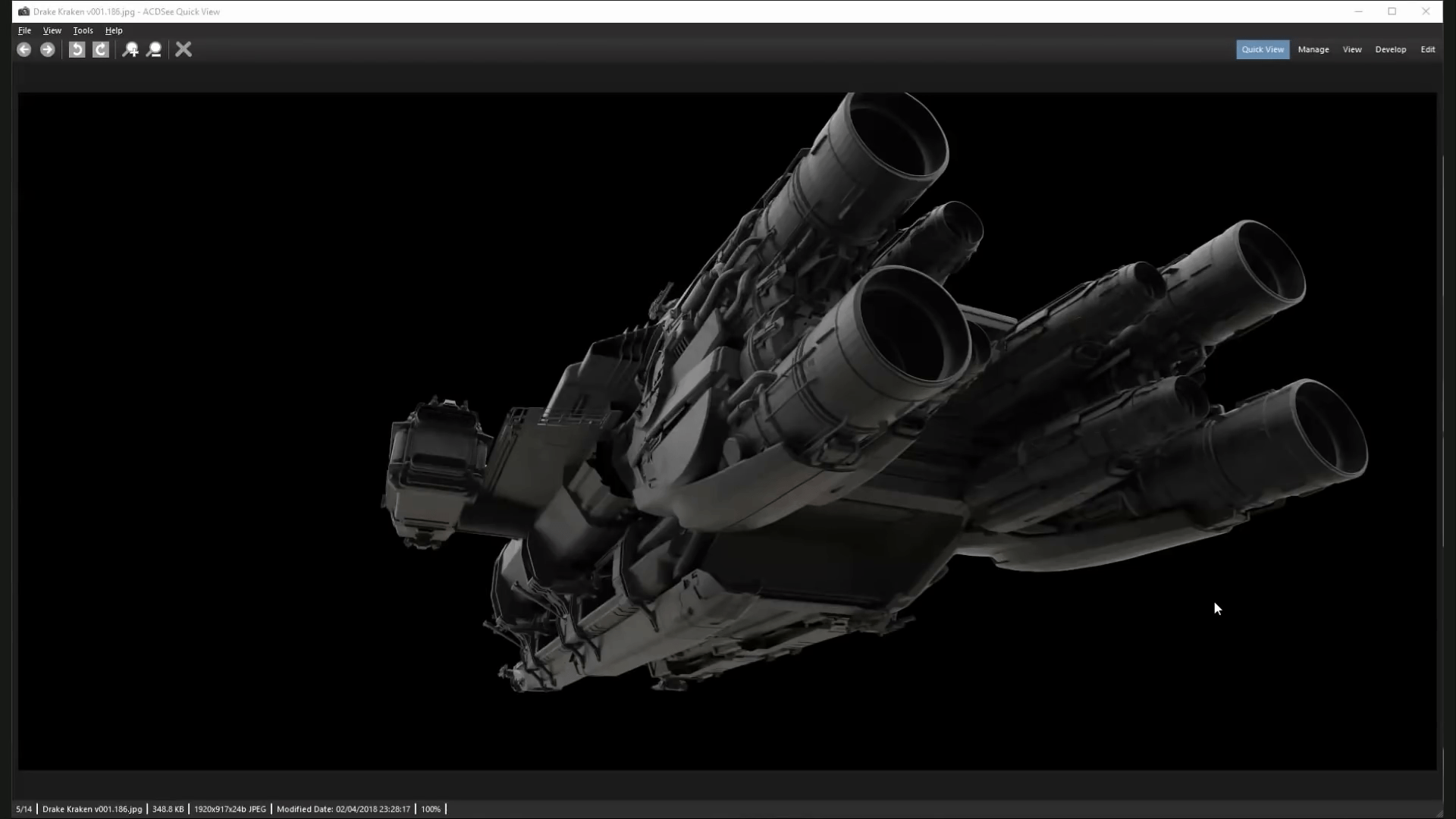Screen dimensions: 1456x819
Task: Click the 348.8 KB file size
Action: [168, 809]
